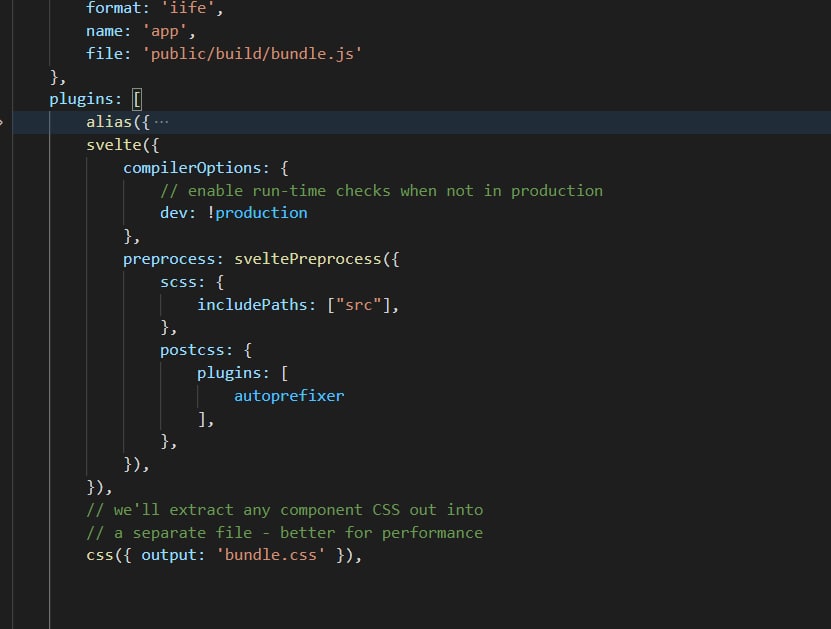Viewport: 831px width, 629px height.
Task: Click the 'sveltePreprocess' function name
Action: pos(307,259)
